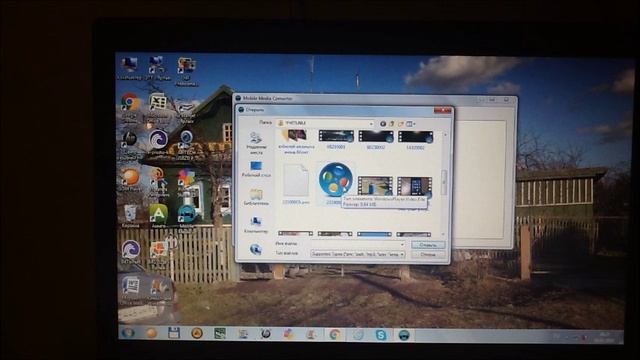Image resolution: width=640 pixels, height=360 pixels.
Task: Select Recent Places in the dialog sidebar
Action: coord(256,143)
